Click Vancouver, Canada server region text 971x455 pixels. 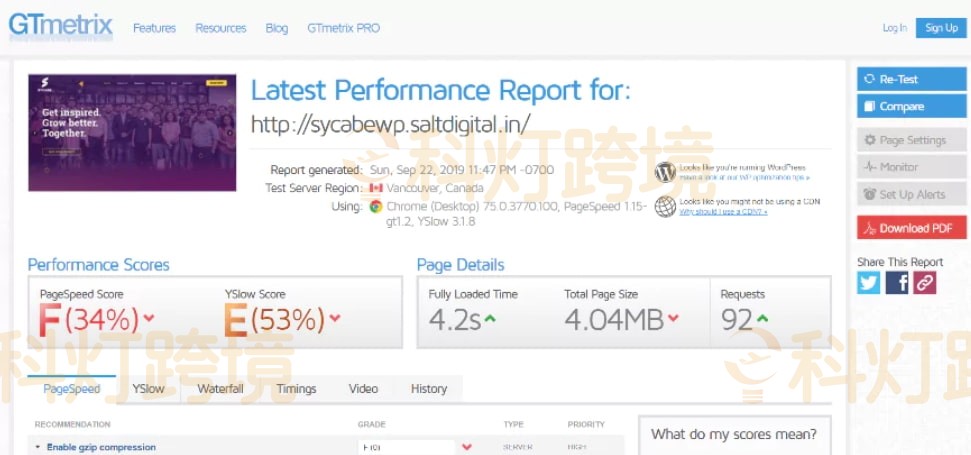tap(435, 188)
